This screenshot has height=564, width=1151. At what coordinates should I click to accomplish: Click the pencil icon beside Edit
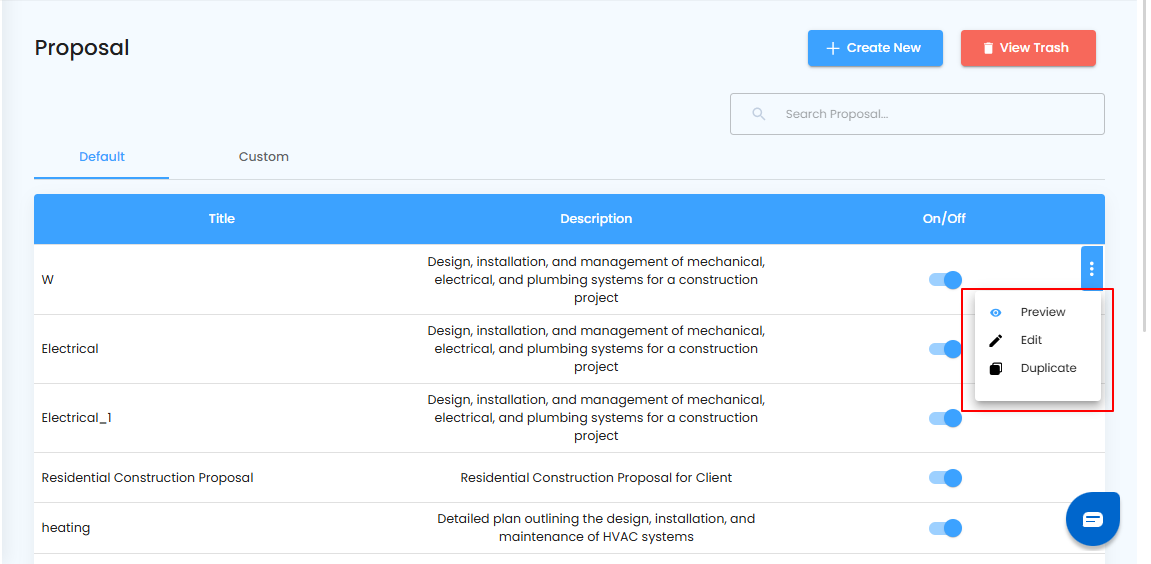pyautogui.click(x=995, y=341)
